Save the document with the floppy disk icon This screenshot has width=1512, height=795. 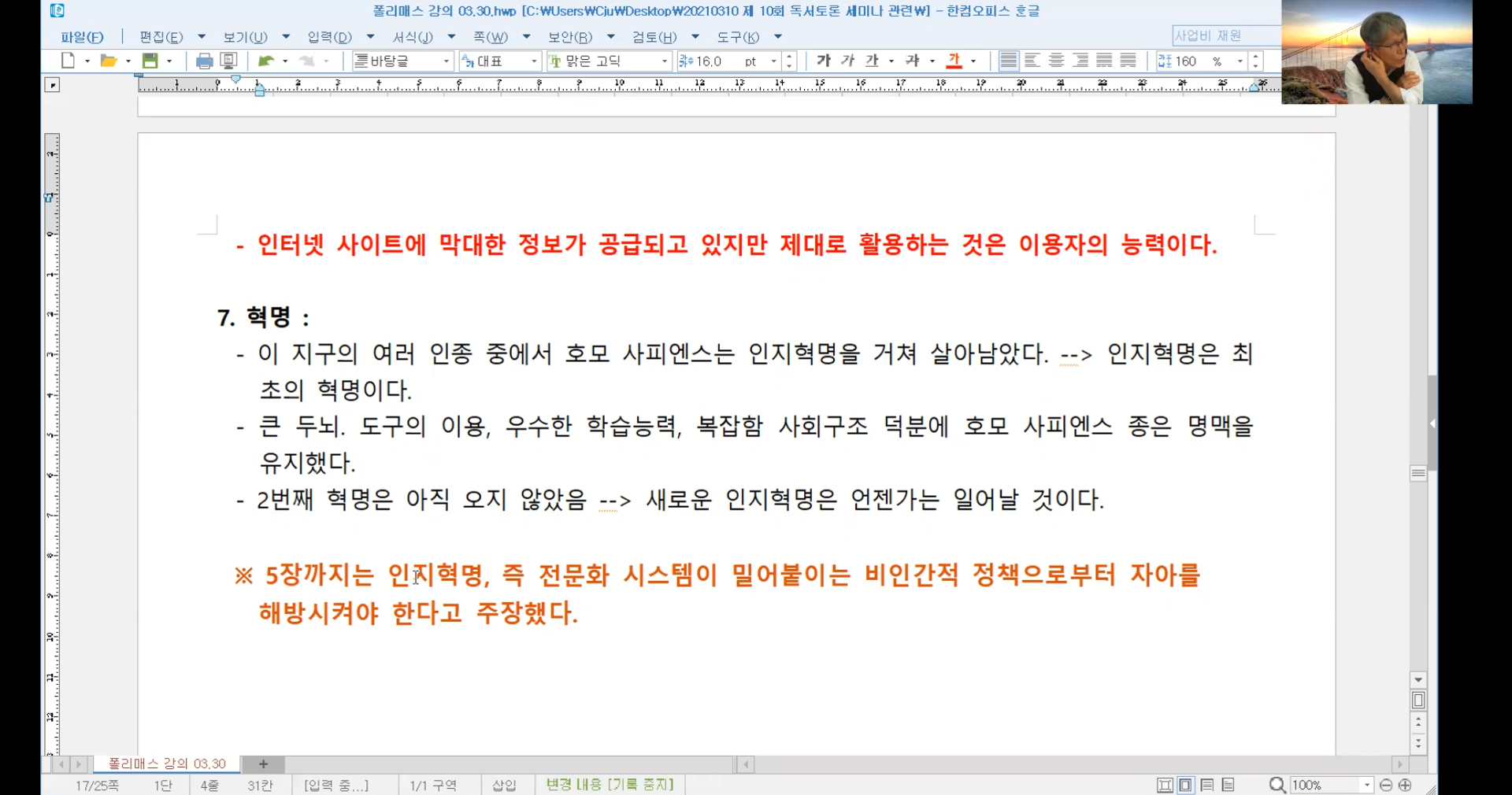(x=150, y=61)
